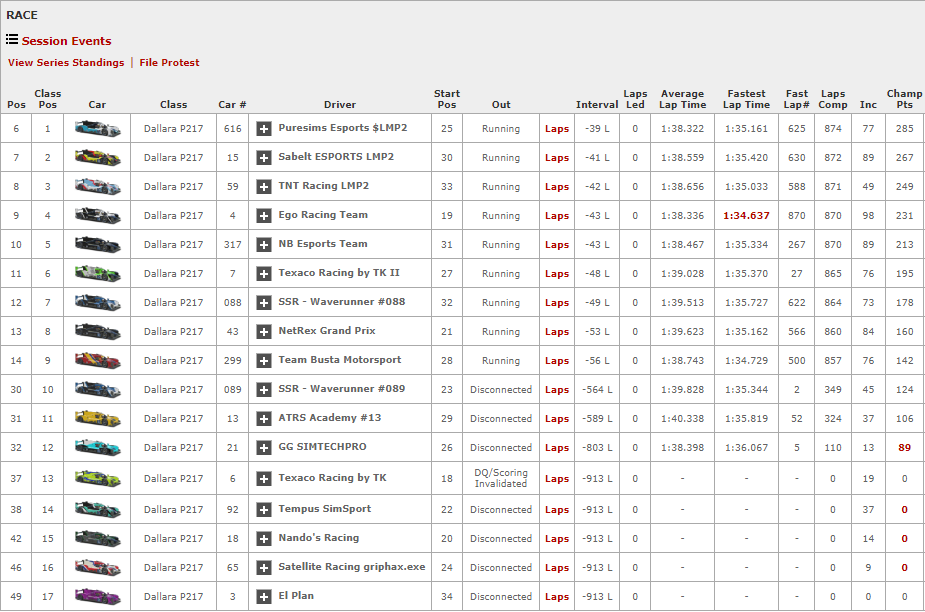Image resolution: width=925 pixels, height=612 pixels.
Task: Click red car icon for Team Busta Motorsport
Action: 97,359
